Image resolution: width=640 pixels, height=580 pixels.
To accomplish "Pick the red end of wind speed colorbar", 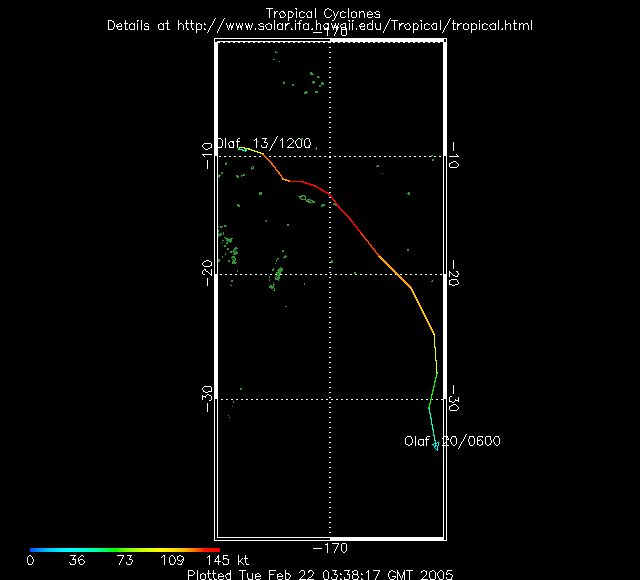I will [x=214, y=550].
